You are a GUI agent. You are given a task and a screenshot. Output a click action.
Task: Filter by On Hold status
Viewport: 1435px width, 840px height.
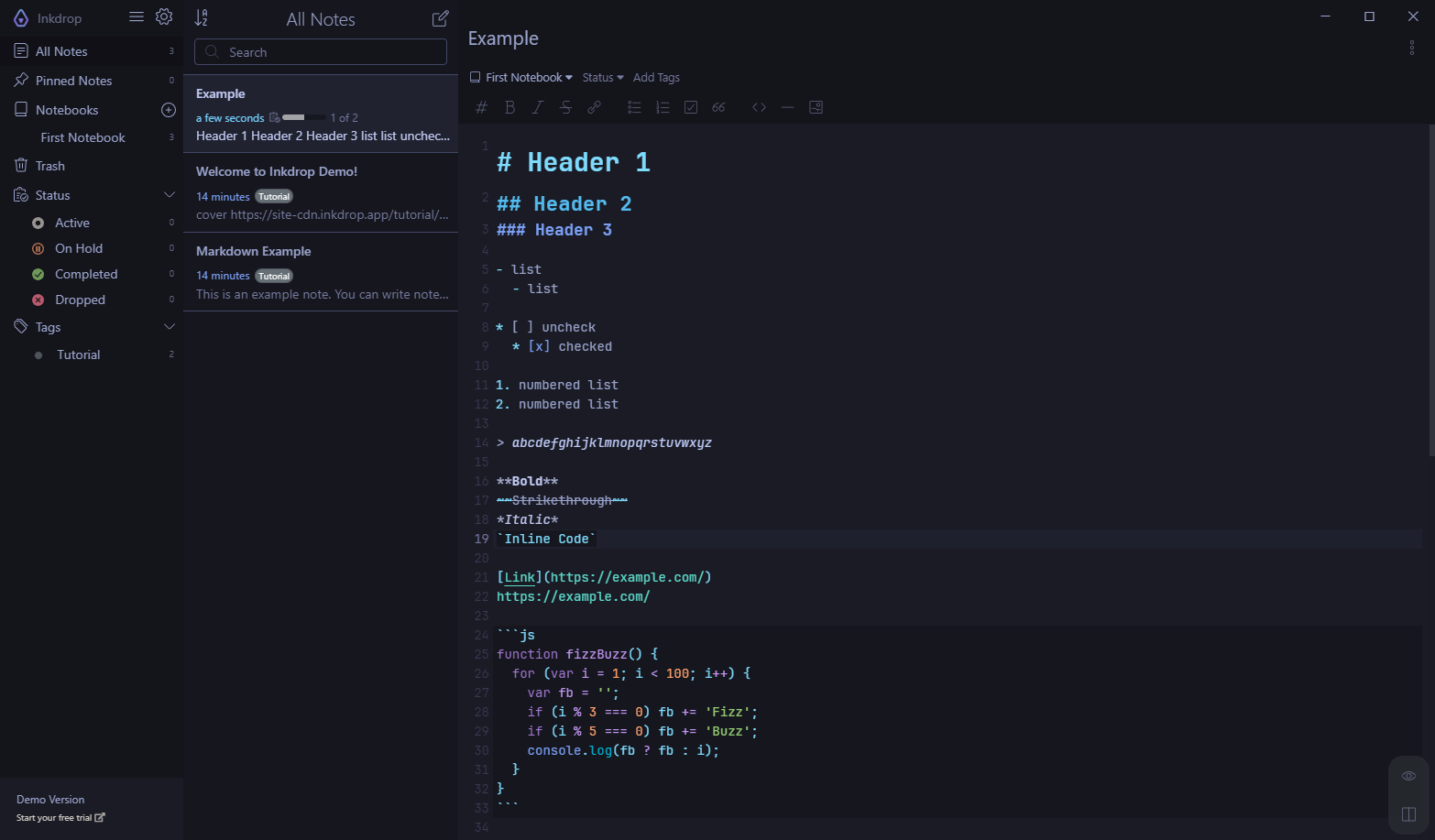pos(92,248)
